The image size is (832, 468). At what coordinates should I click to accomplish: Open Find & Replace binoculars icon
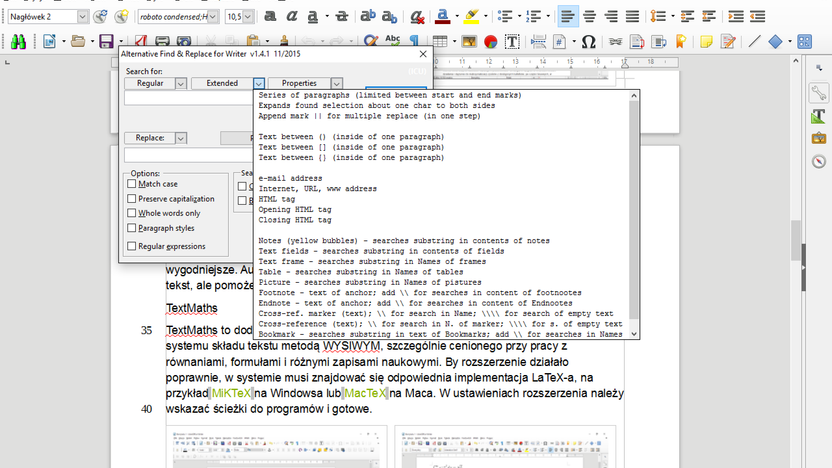tap(18, 41)
